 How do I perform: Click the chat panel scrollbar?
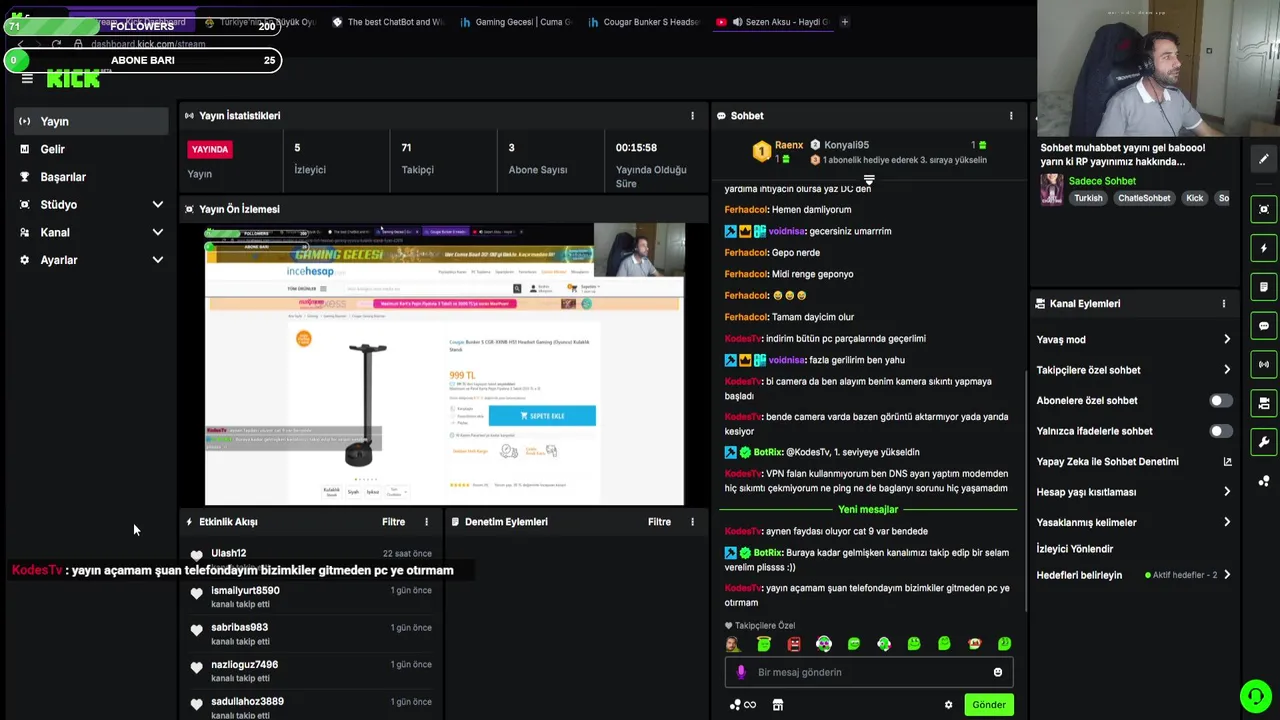click(x=1025, y=490)
